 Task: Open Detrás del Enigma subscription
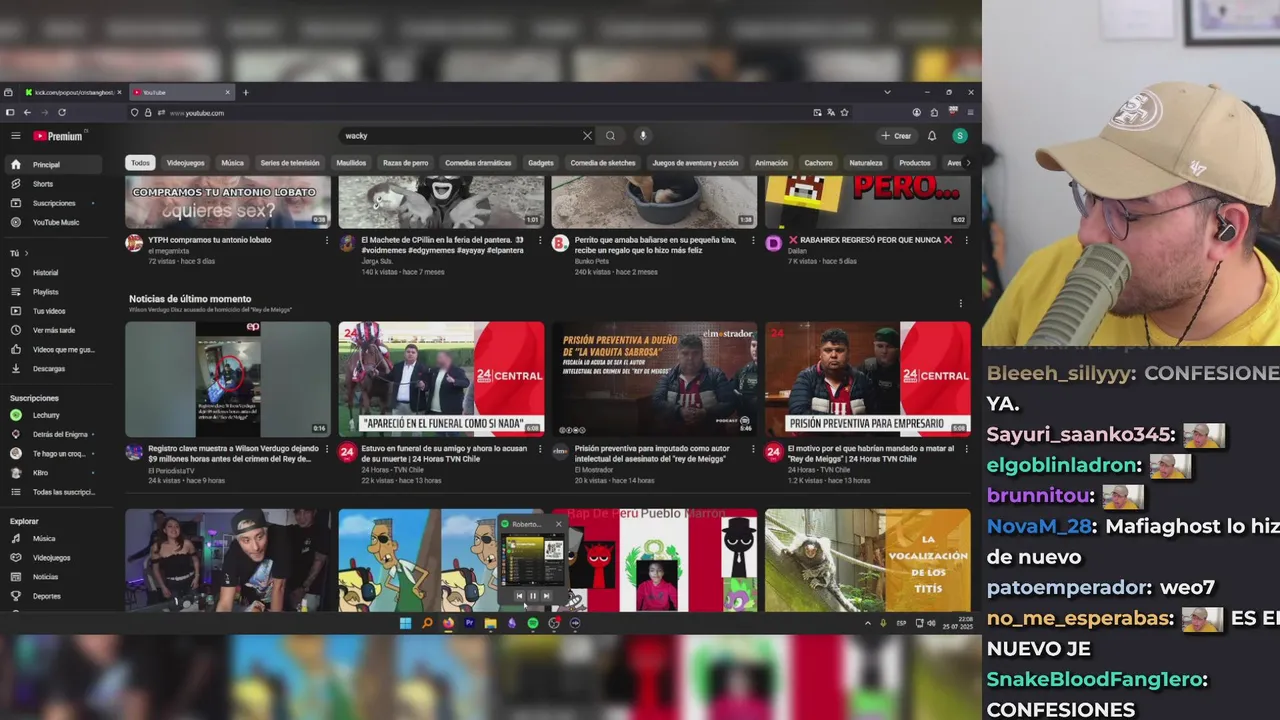click(x=52, y=434)
